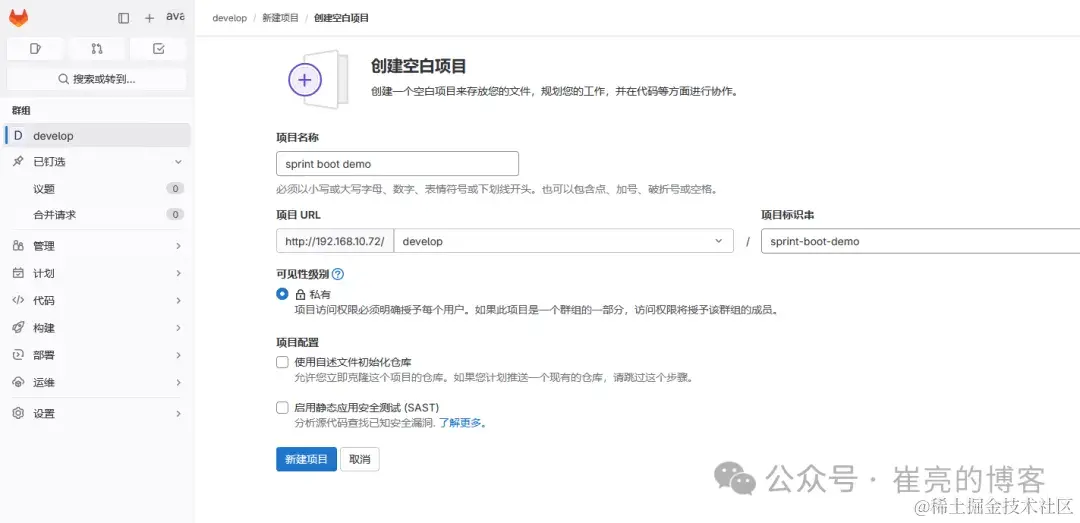Click the 可见性级别 help question icon
Screen dimensions: 1080x523
click(338, 274)
